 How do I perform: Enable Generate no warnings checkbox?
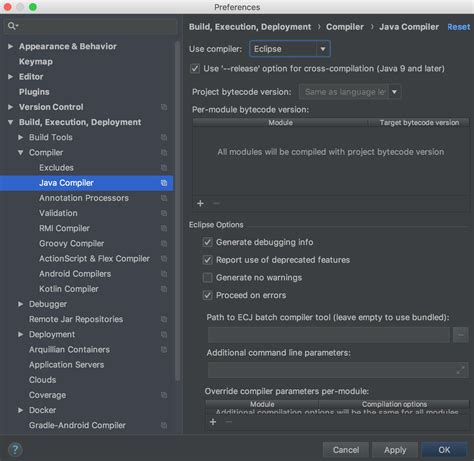[x=207, y=277]
